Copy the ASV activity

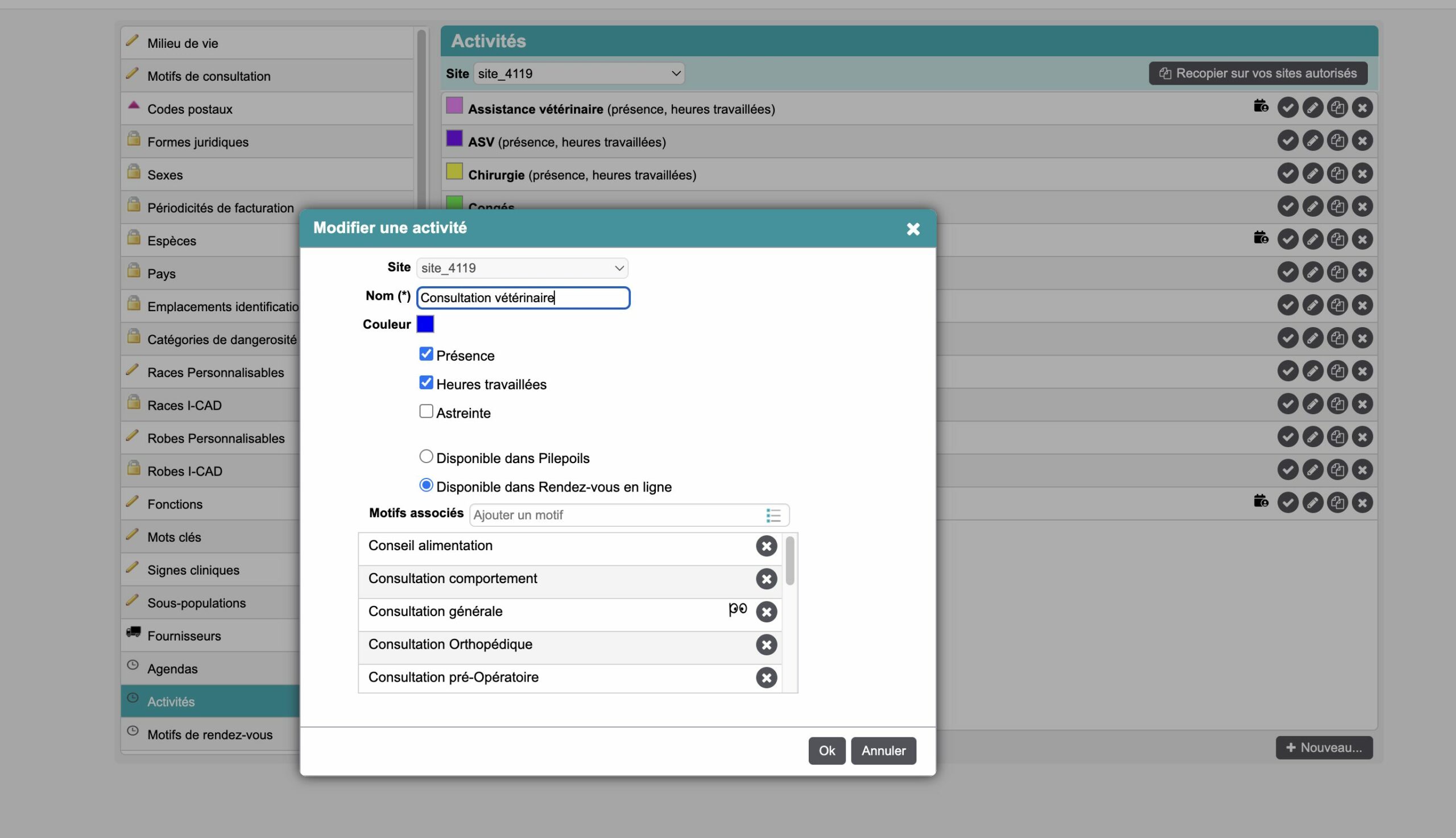pos(1337,141)
